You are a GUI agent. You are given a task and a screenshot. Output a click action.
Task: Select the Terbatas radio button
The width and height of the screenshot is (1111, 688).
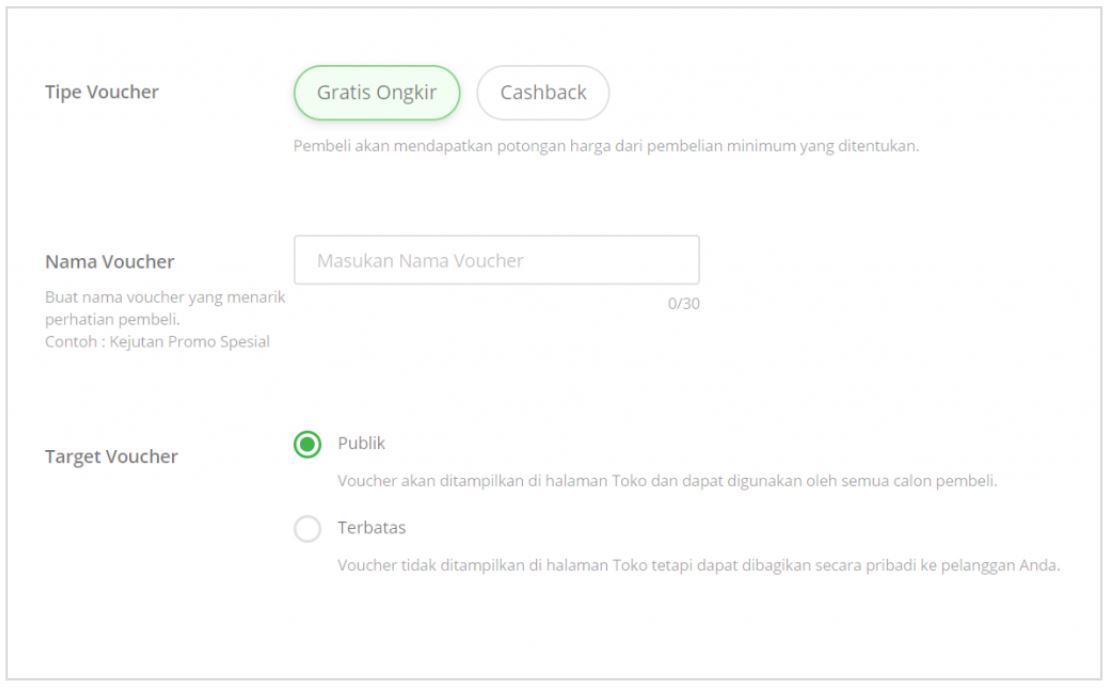tap(308, 529)
